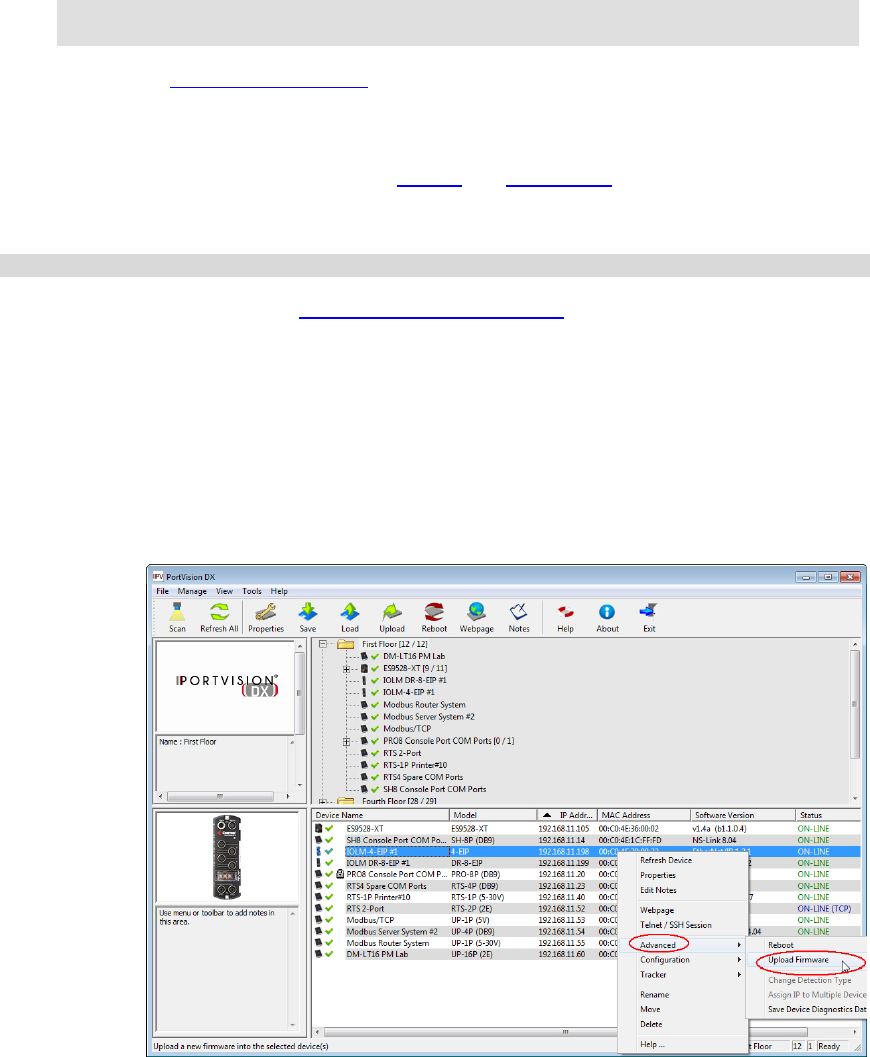
Task: Choose Advanced in the context menu
Action: pos(683,945)
